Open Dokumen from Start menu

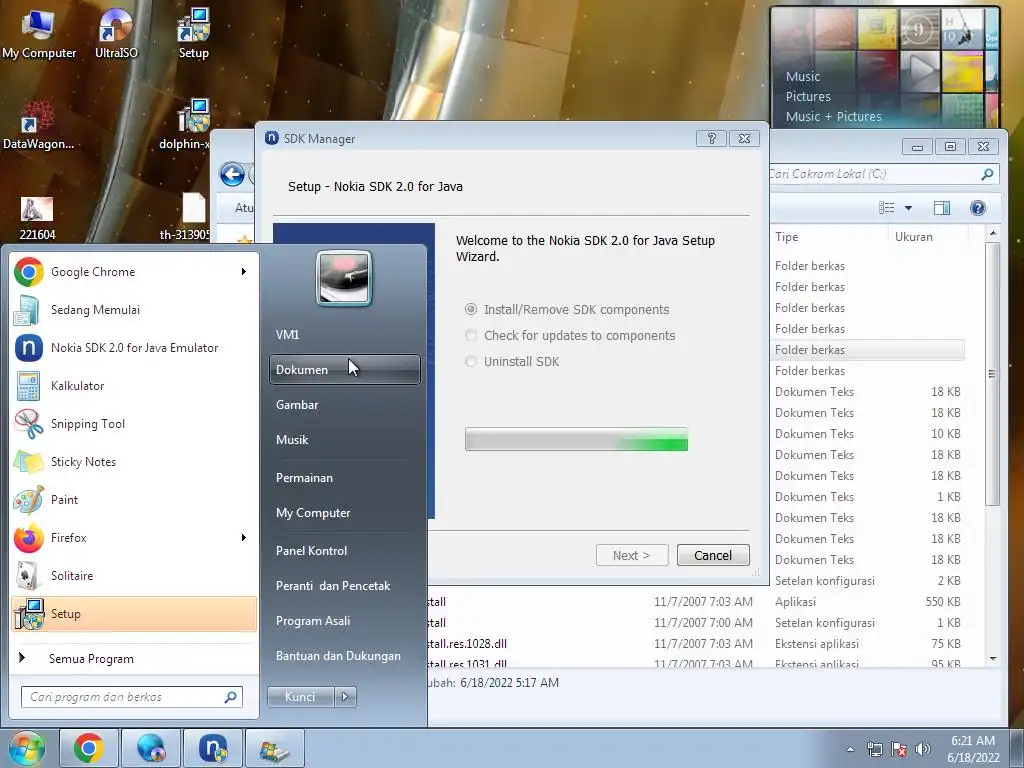pyautogui.click(x=344, y=370)
